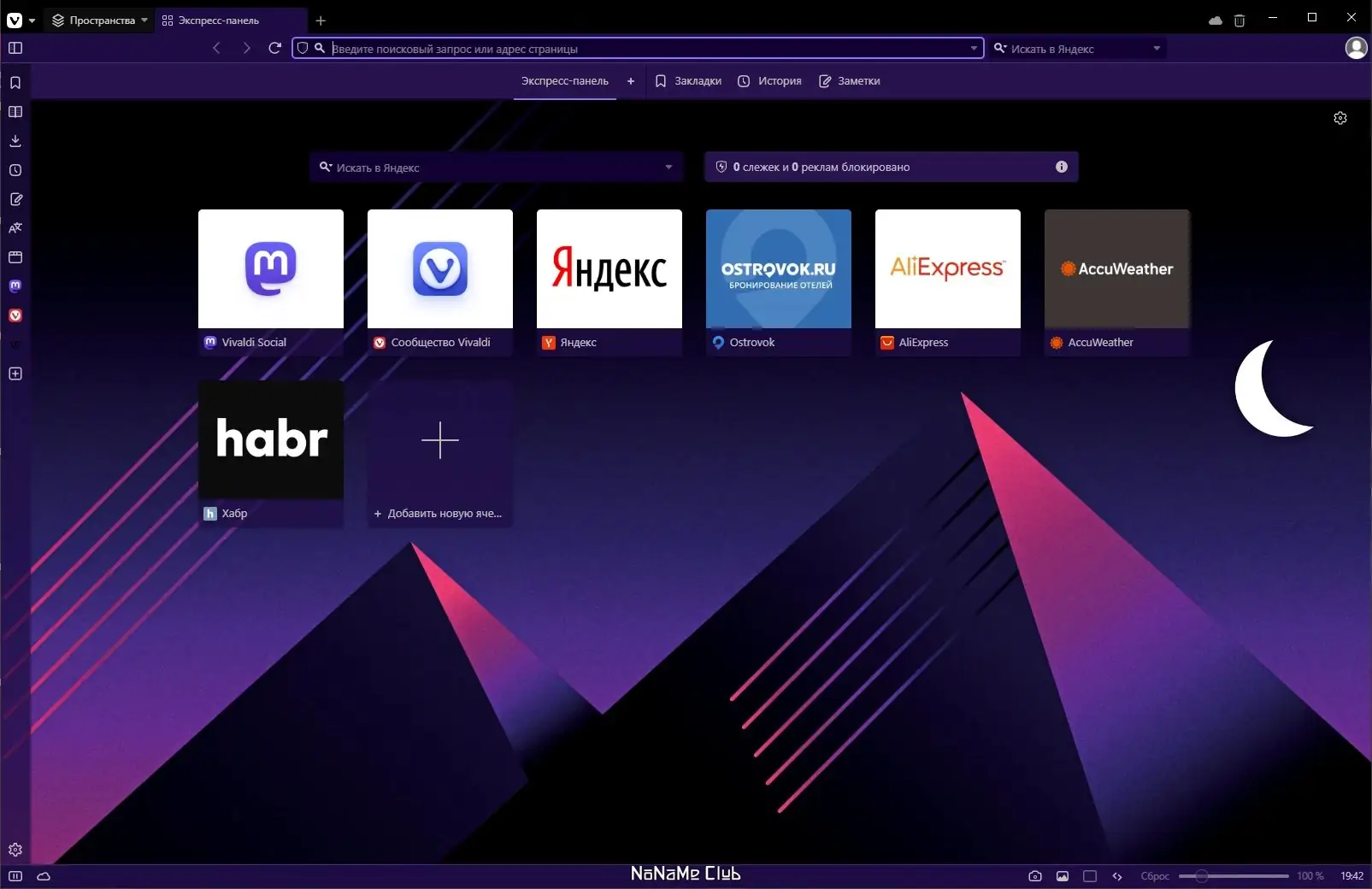Add a new web panel to the sidebar

(15, 374)
